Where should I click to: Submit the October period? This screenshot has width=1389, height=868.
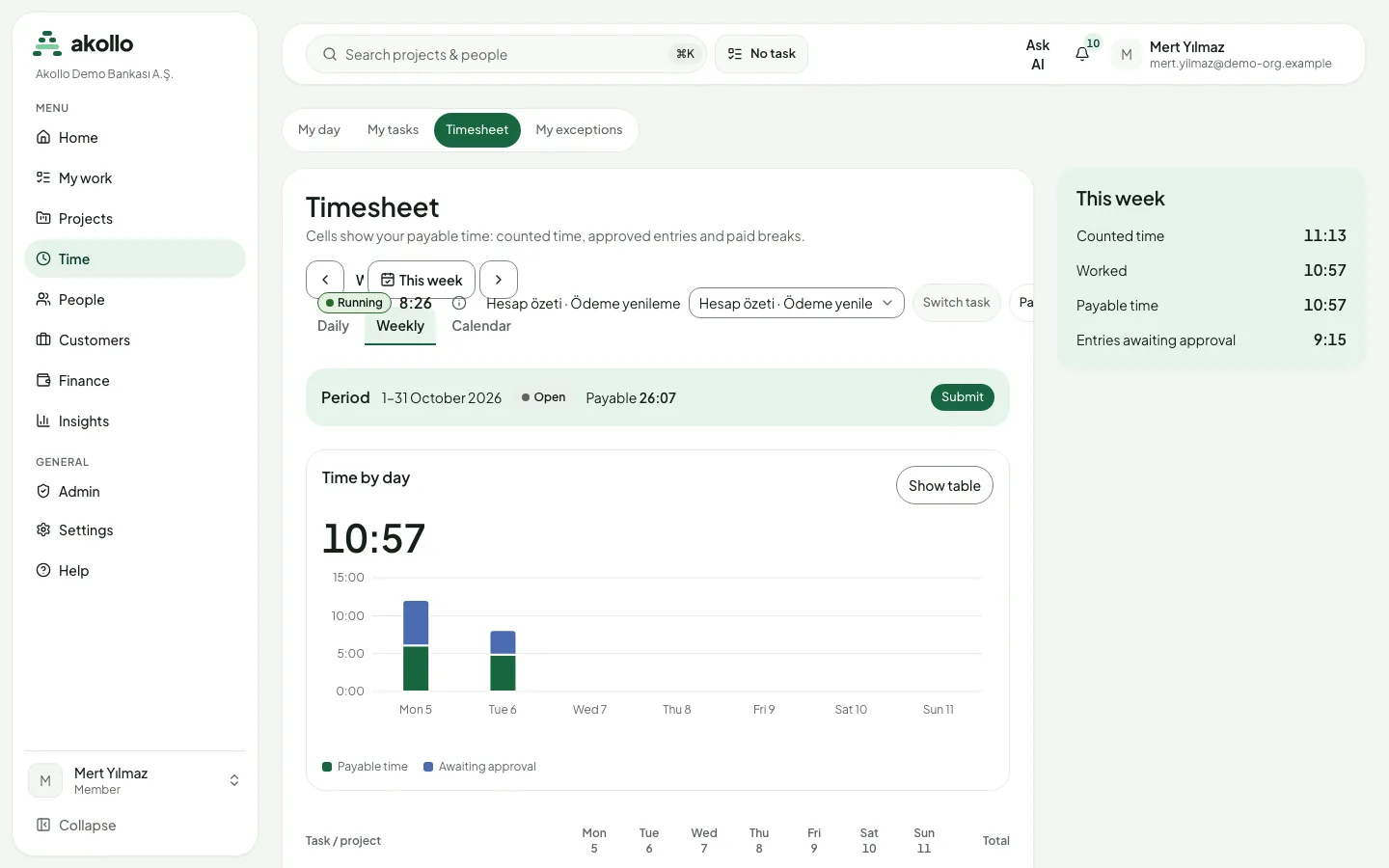click(963, 397)
